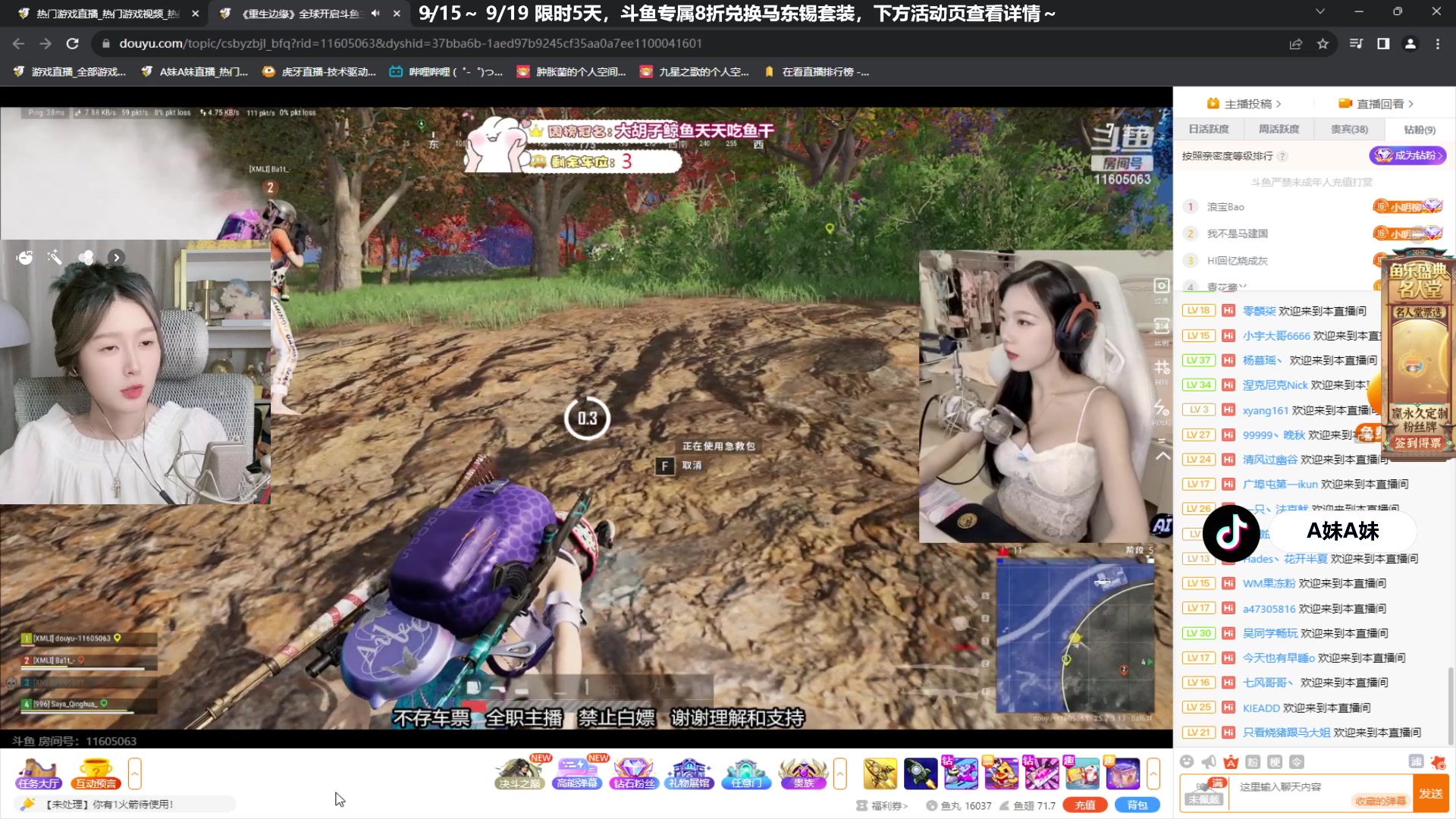Toggle the 未佩戴 fan badge selector
This screenshot has height=819, width=1456.
pos(1205,793)
